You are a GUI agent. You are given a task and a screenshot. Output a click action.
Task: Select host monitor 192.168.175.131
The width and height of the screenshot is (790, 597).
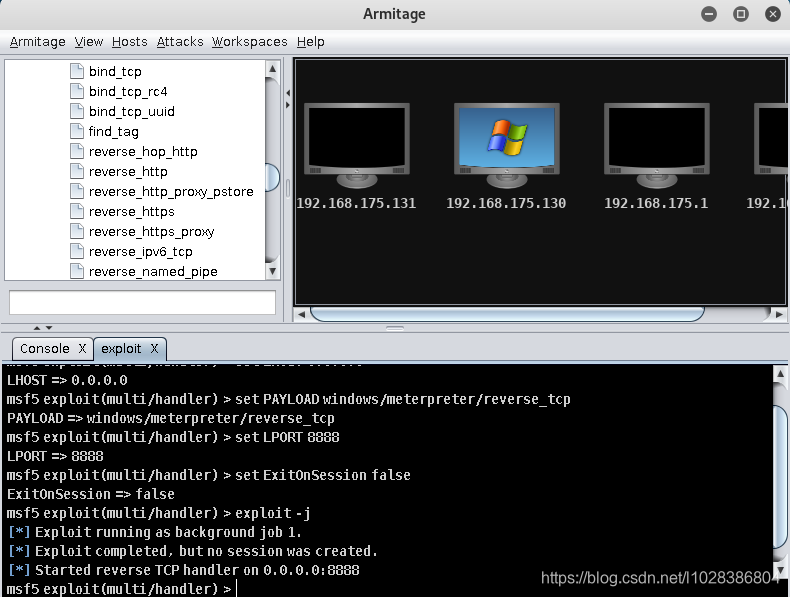[357, 146]
